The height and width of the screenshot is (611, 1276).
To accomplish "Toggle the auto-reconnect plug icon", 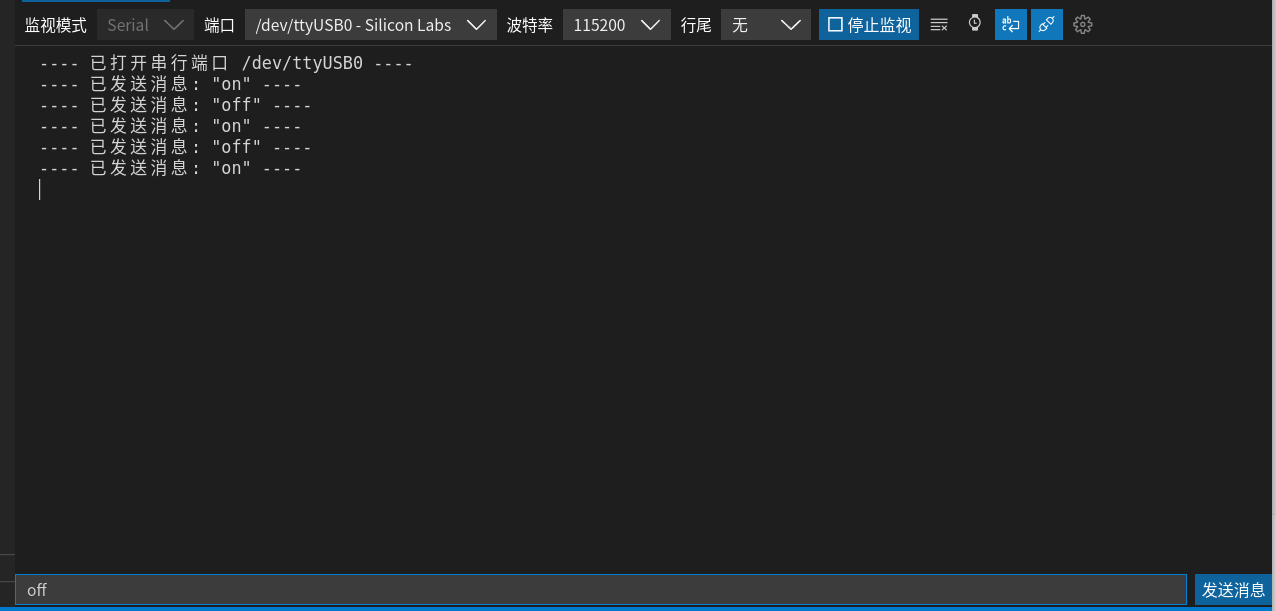I will [1046, 25].
